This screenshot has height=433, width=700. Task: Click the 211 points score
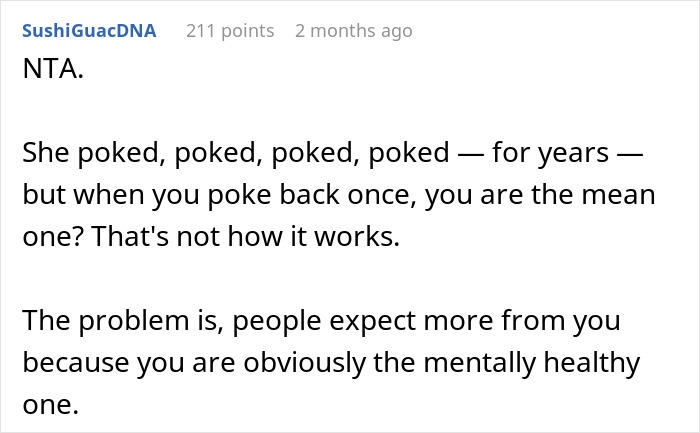pyautogui.click(x=230, y=31)
